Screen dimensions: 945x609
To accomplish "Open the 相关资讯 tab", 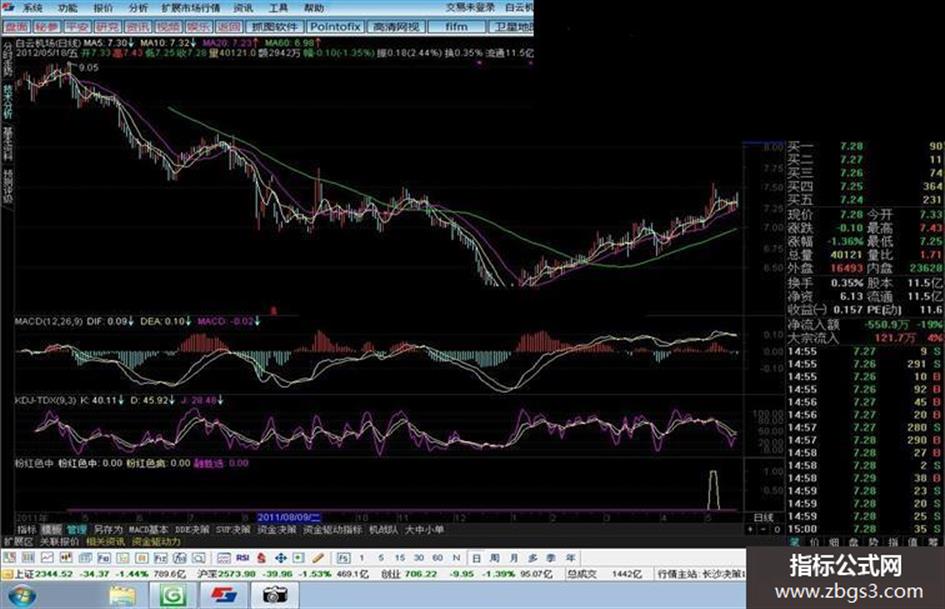I will [105, 541].
